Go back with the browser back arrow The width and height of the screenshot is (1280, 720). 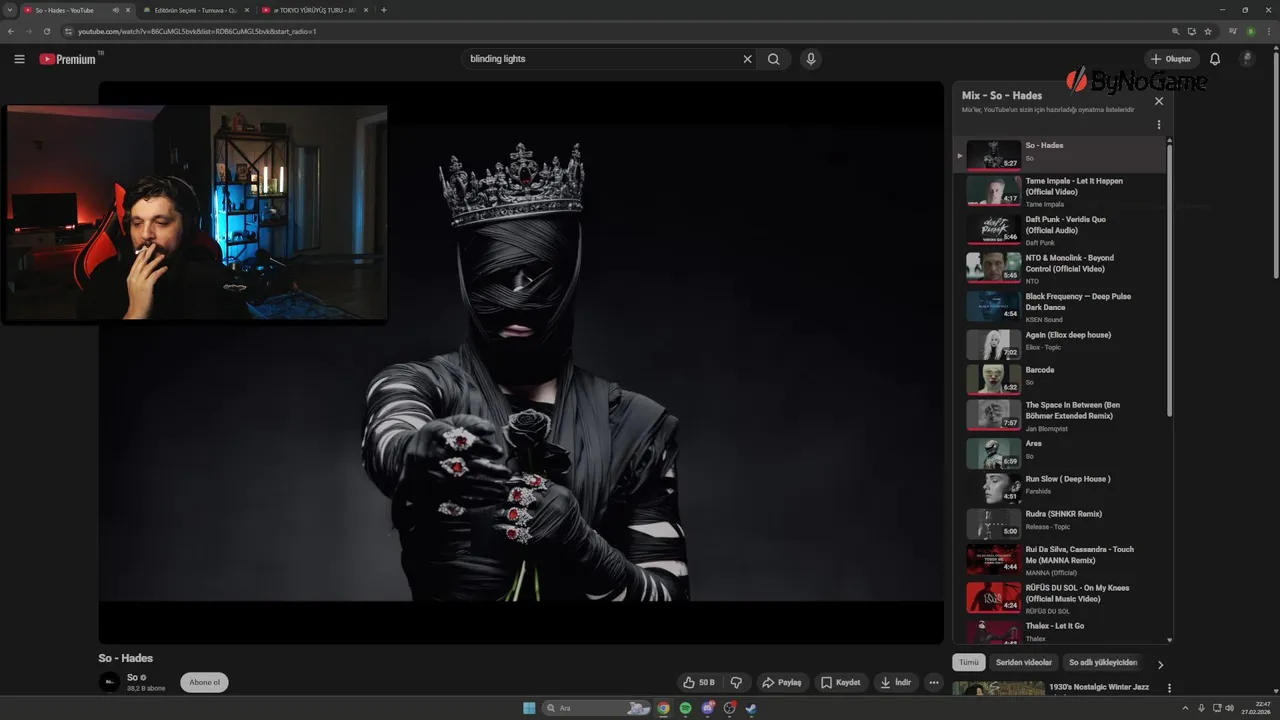click(11, 31)
